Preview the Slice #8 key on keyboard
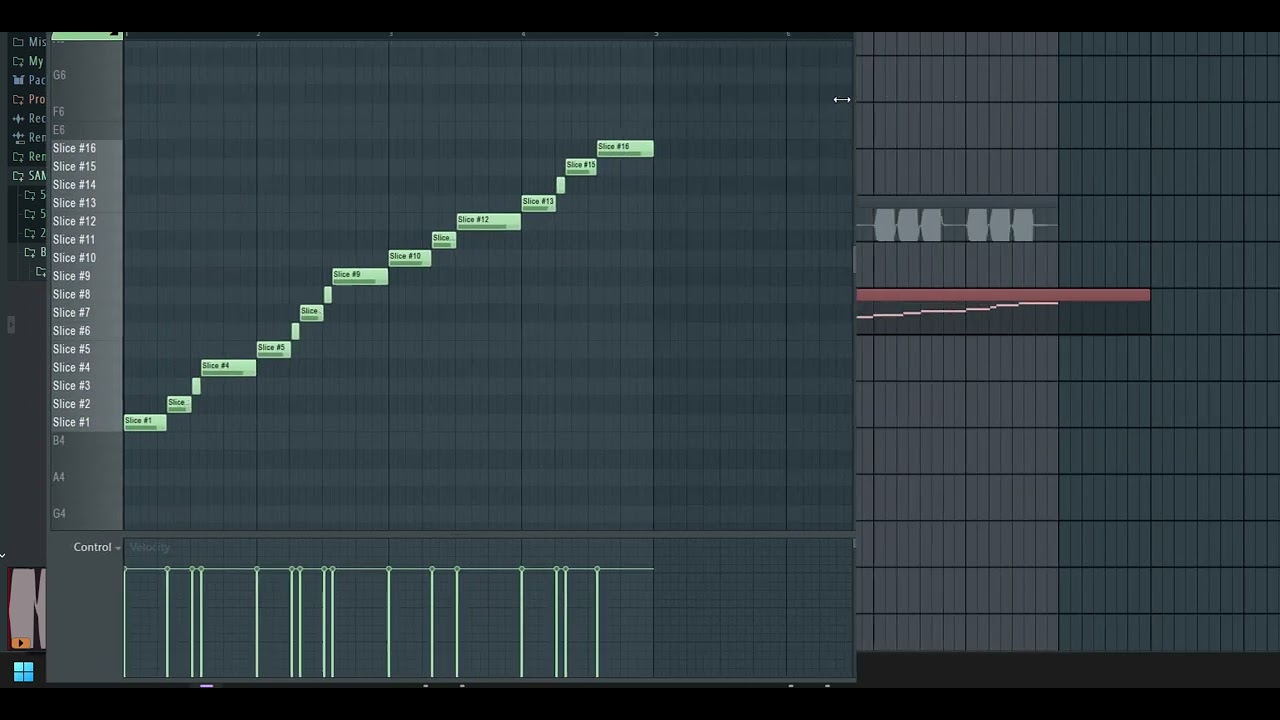Image resolution: width=1280 pixels, height=720 pixels. coord(87,294)
